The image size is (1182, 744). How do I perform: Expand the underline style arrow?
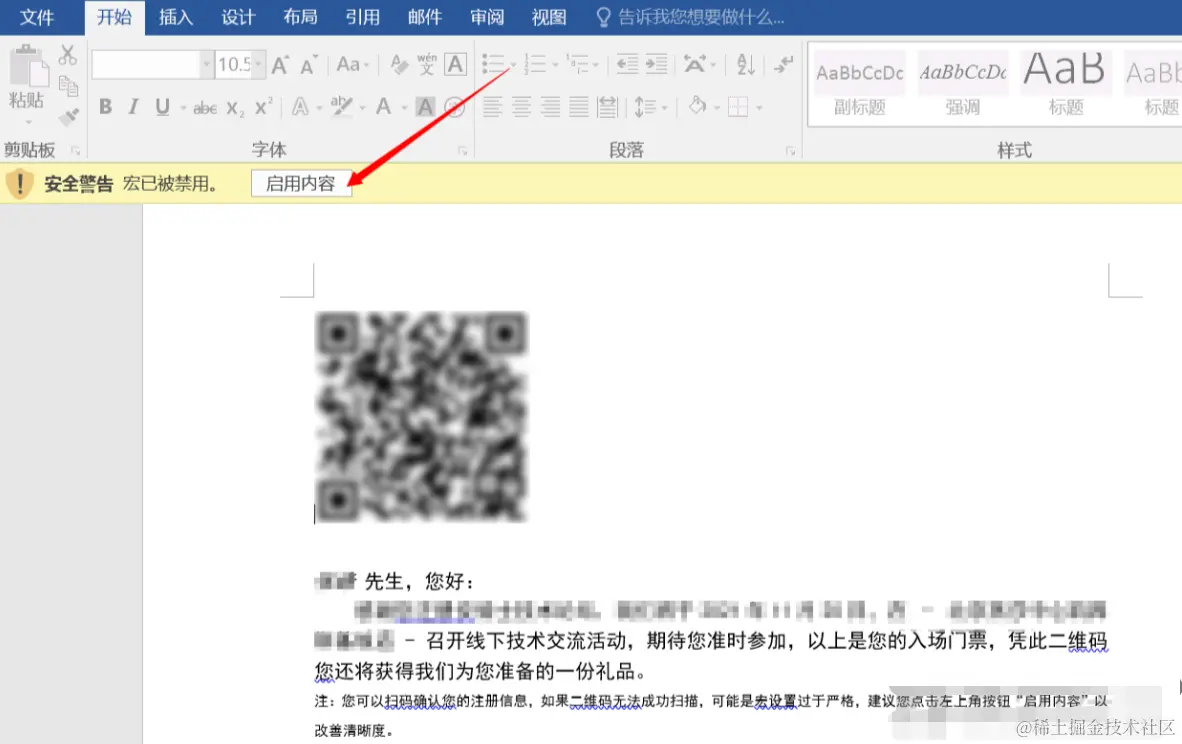[x=182, y=108]
